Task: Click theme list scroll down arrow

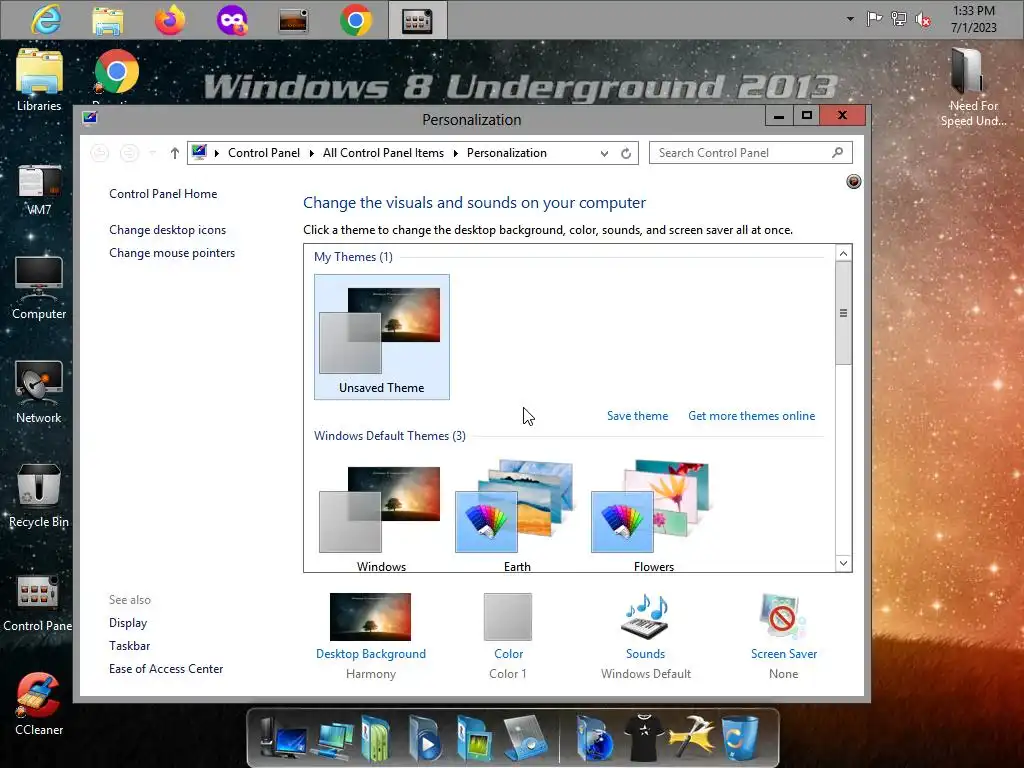Action: click(843, 563)
